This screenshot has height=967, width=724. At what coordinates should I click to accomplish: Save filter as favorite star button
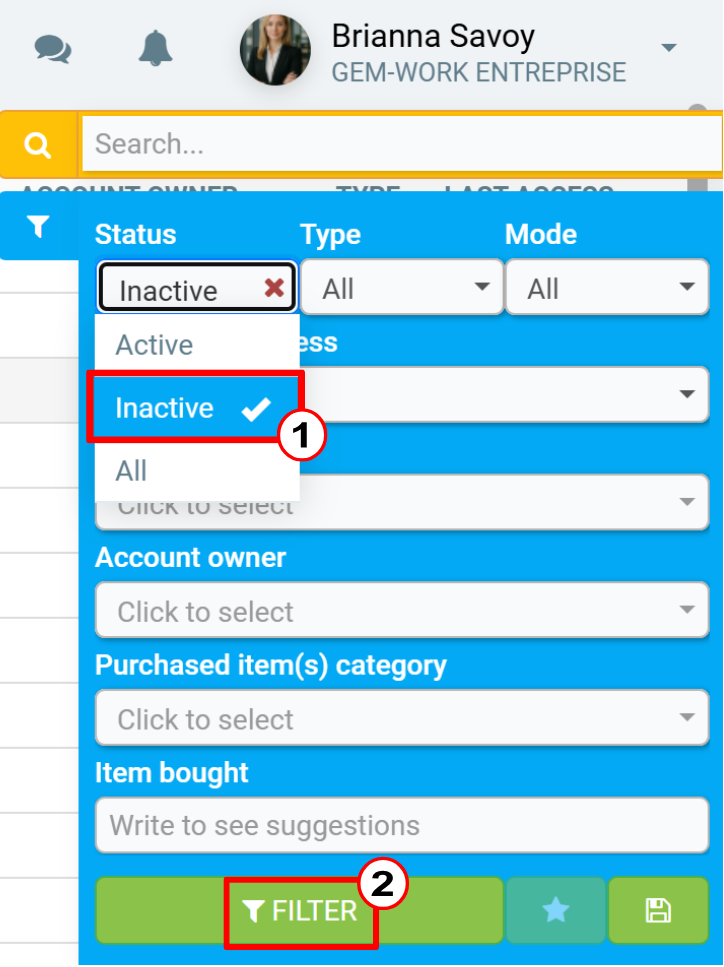[556, 910]
